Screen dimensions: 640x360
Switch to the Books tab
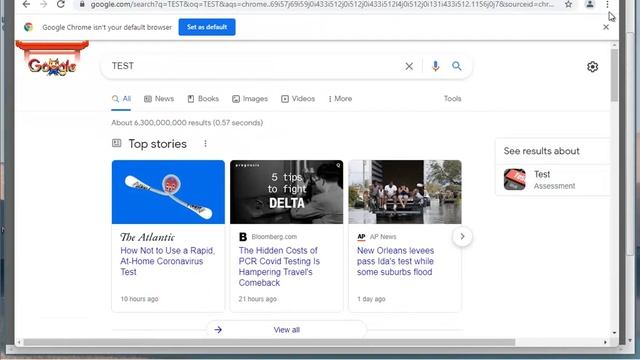(x=203, y=99)
